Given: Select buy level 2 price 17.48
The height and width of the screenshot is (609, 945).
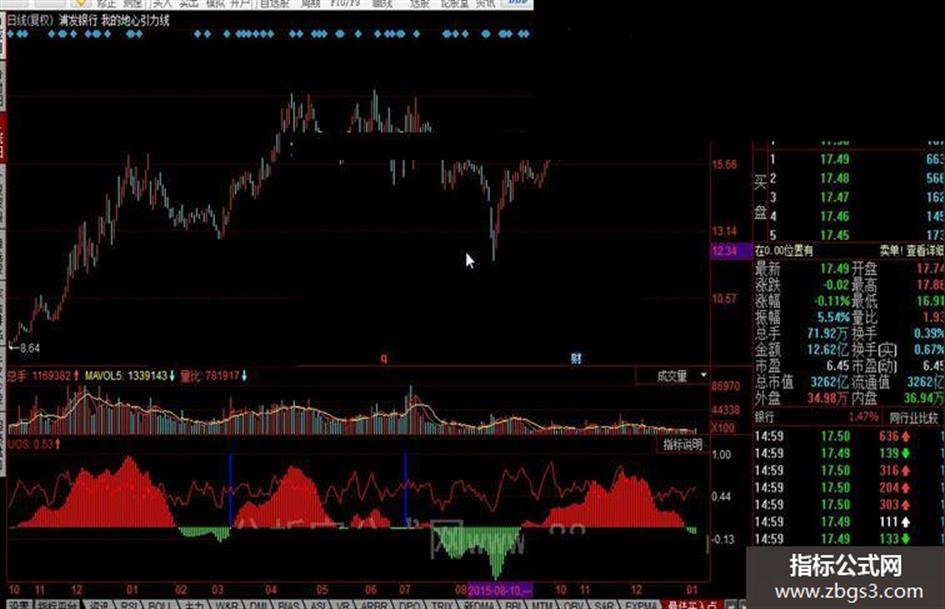Looking at the screenshot, I should 834,178.
